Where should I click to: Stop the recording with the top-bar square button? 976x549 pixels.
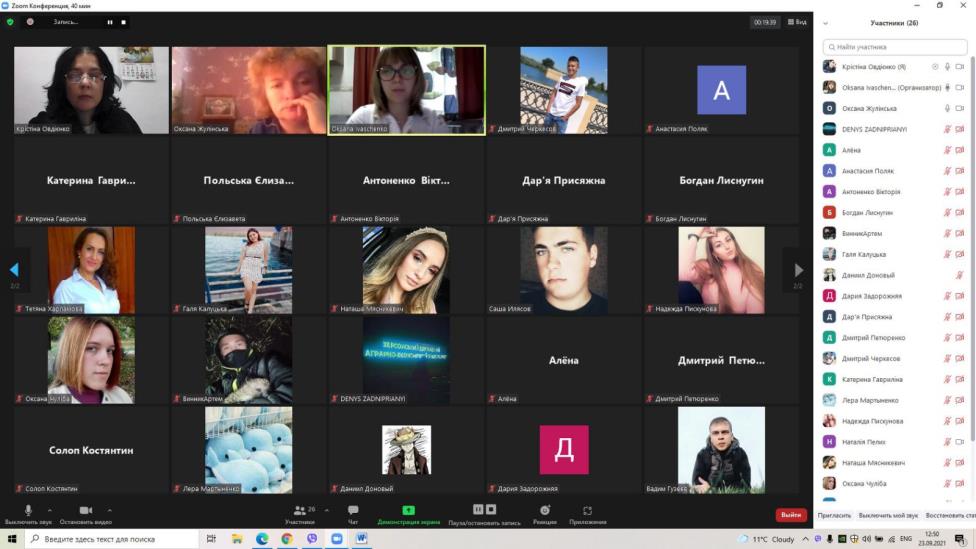pos(123,22)
